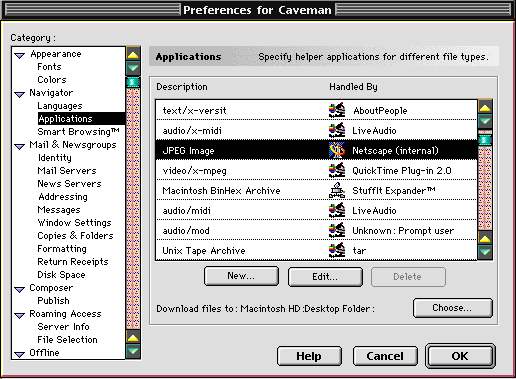Select Identity under Mail & Newsgroups
The image size is (516, 379).
point(55,158)
